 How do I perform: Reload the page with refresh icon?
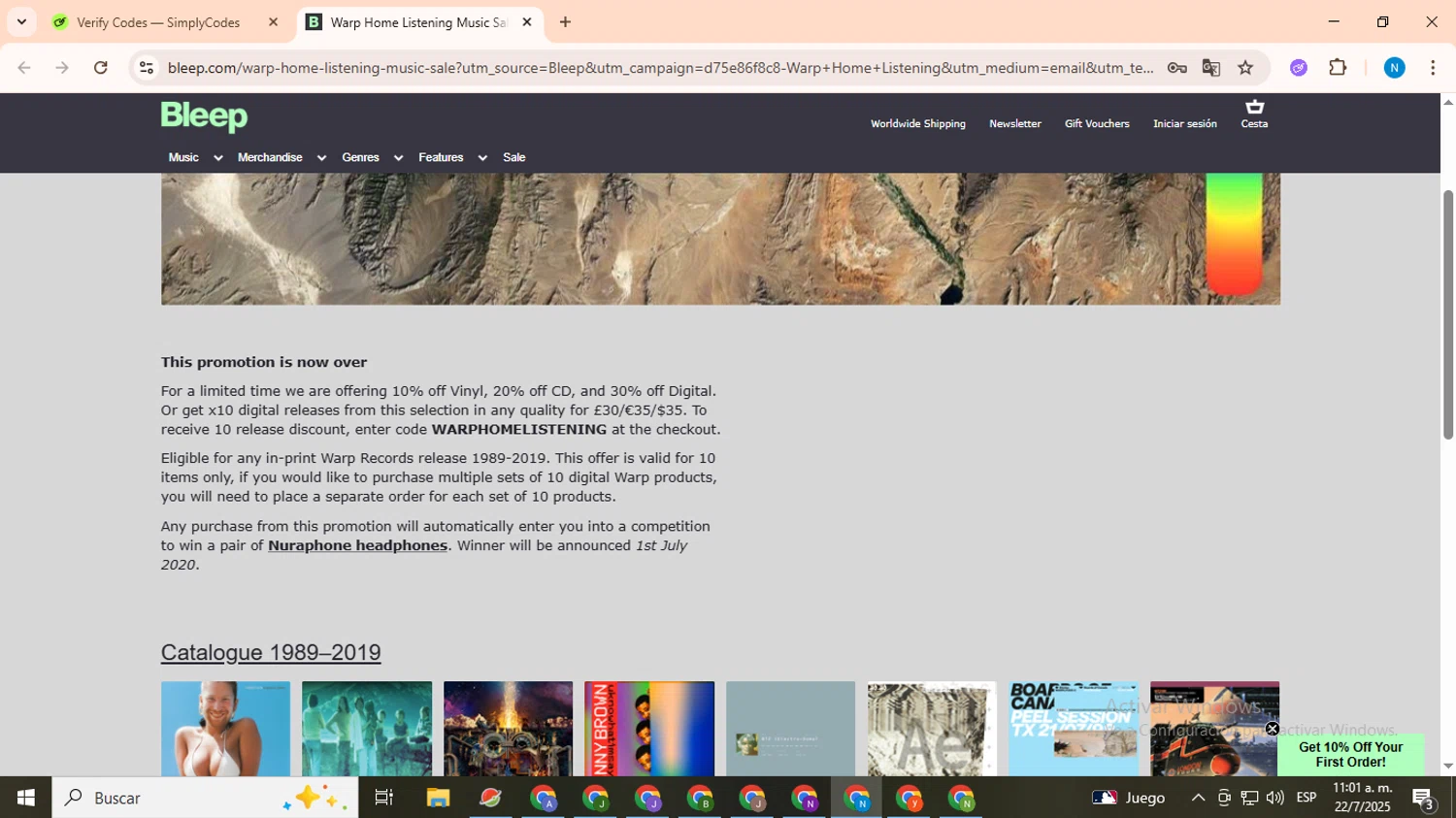click(101, 68)
